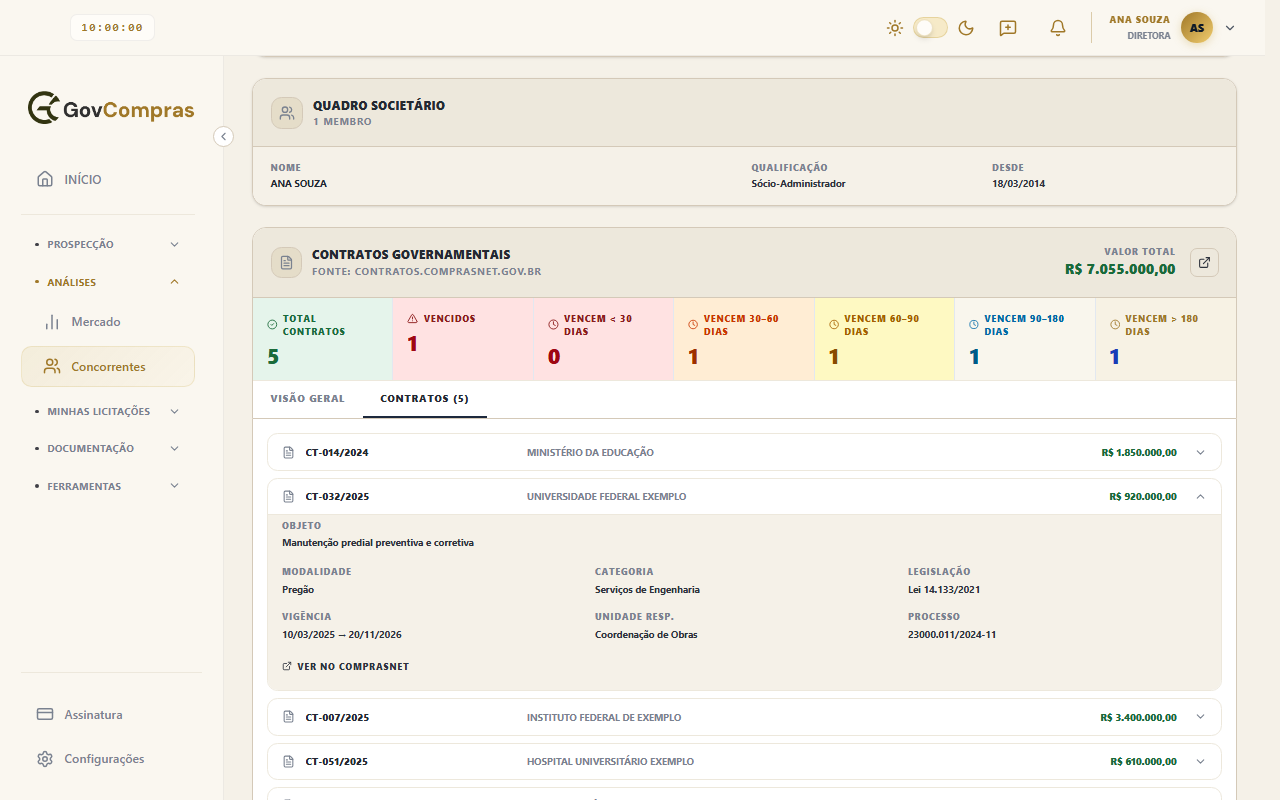Click the moon dark-mode icon
This screenshot has height=800, width=1280.
tap(966, 28)
